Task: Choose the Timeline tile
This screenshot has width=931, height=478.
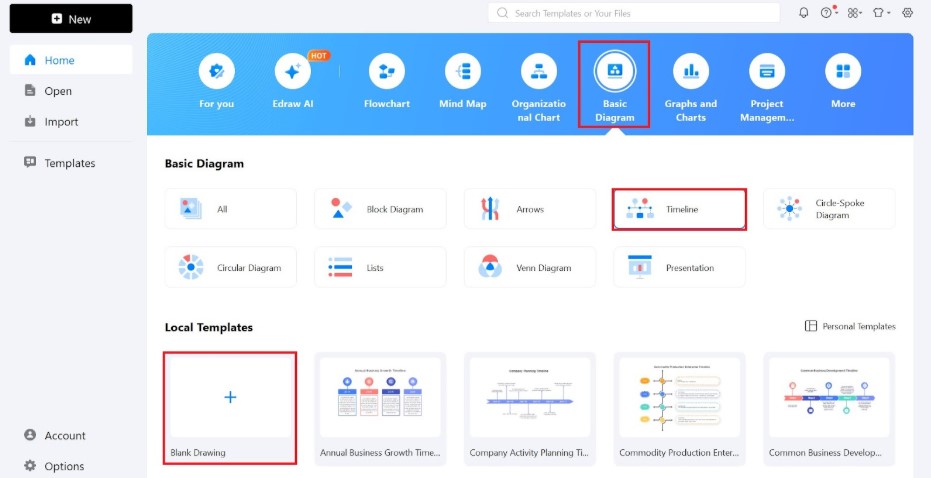Action: pyautogui.click(x=679, y=209)
